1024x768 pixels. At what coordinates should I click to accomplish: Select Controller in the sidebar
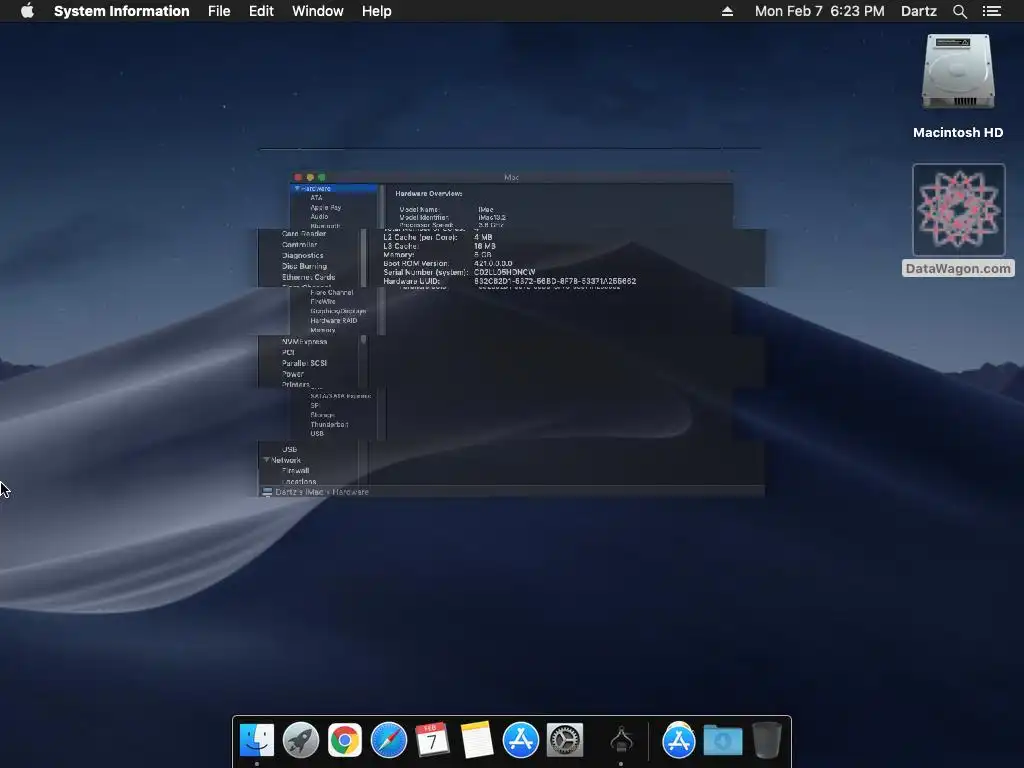click(x=299, y=244)
